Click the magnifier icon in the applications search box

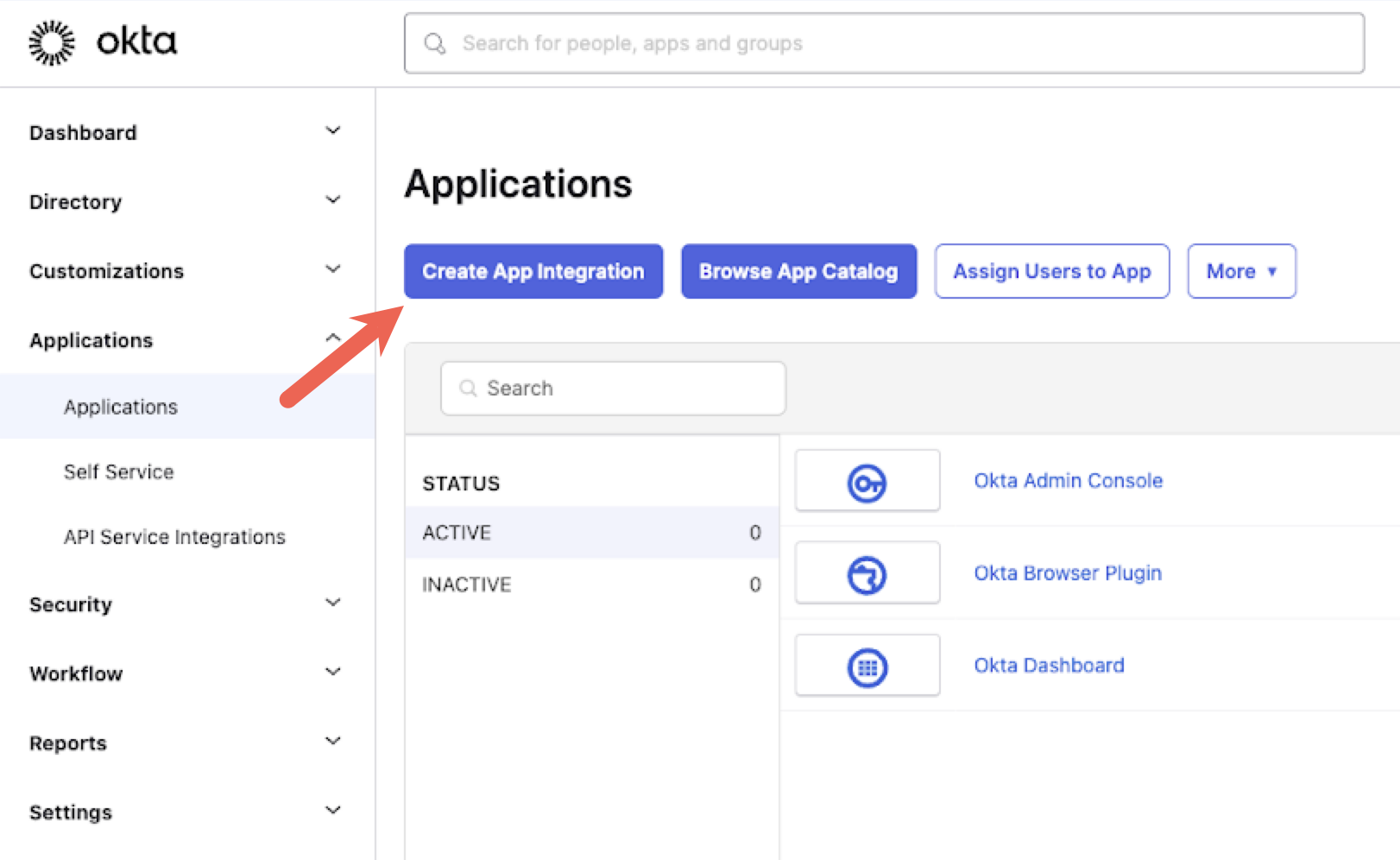pyautogui.click(x=468, y=389)
